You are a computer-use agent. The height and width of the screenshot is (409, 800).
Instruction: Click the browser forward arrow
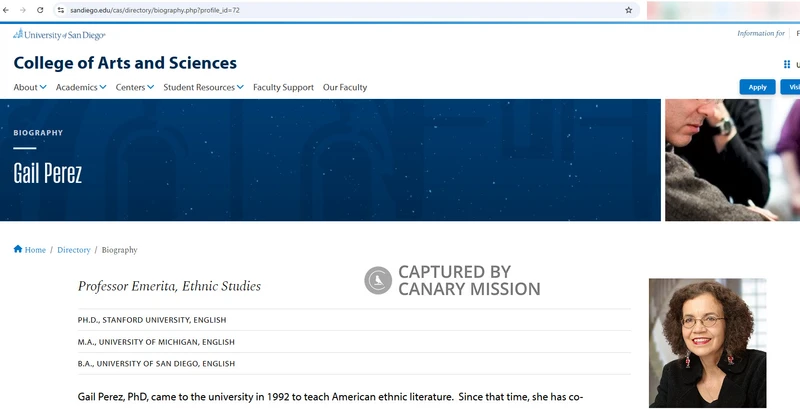(x=22, y=10)
